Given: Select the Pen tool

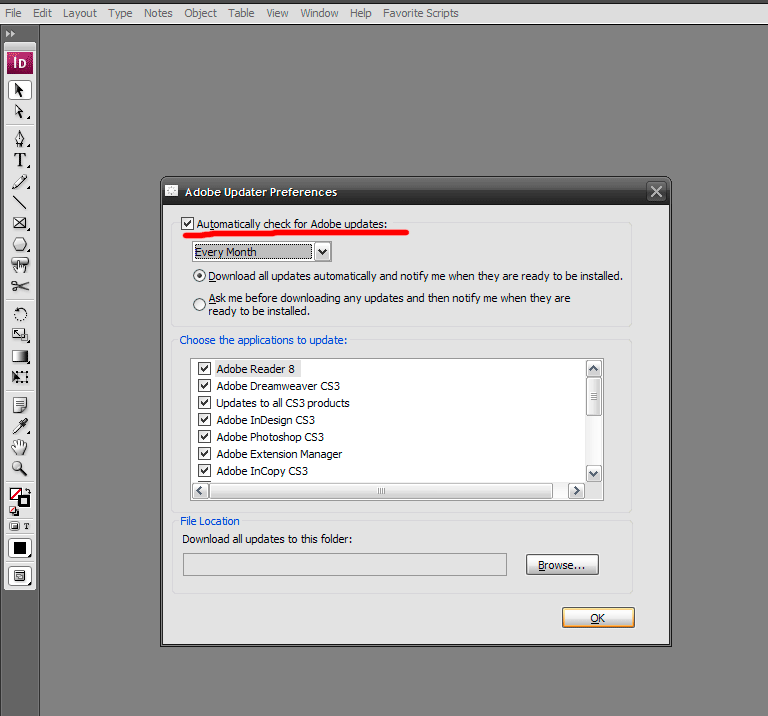Looking at the screenshot, I should click(x=20, y=139).
